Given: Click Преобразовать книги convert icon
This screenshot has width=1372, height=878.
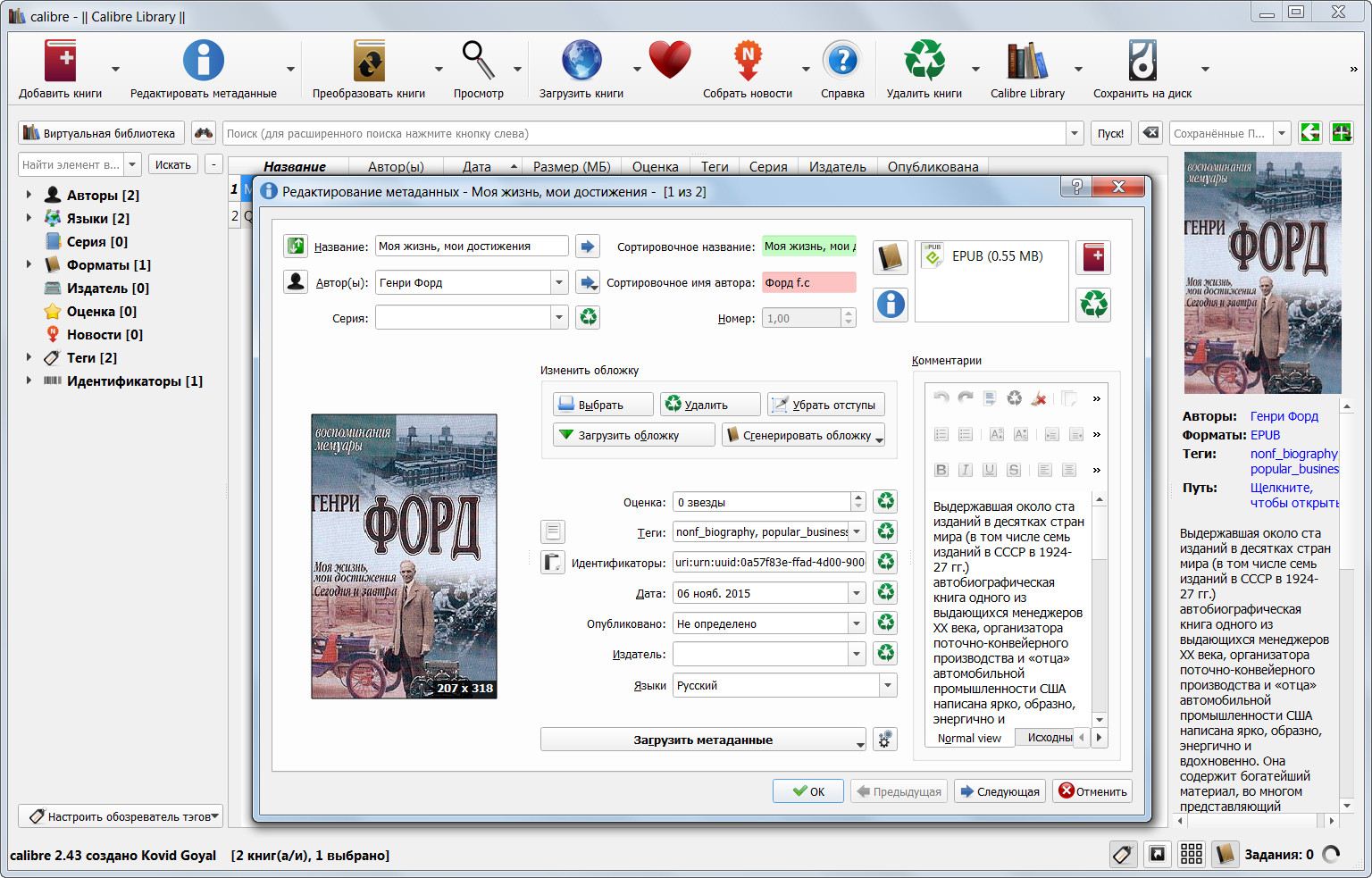Looking at the screenshot, I should point(369,62).
